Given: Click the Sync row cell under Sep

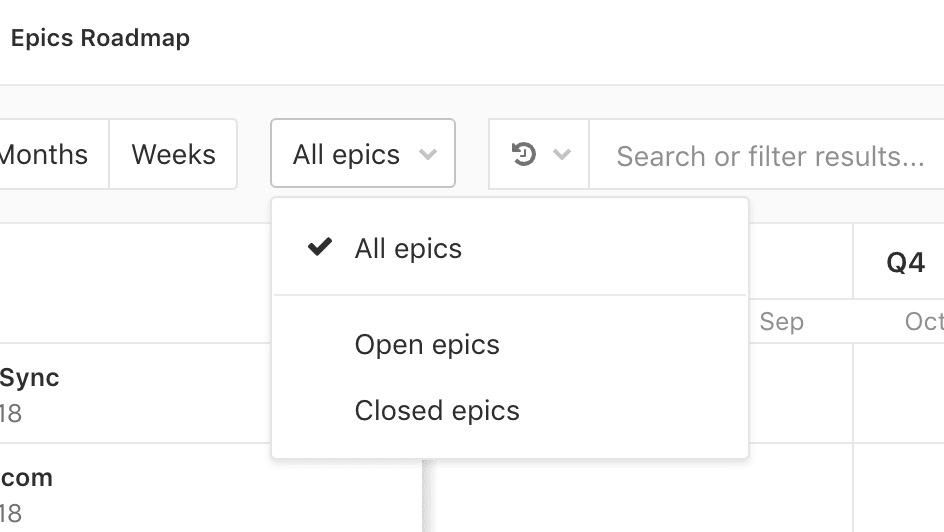Looking at the screenshot, I should pyautogui.click(x=801, y=394).
